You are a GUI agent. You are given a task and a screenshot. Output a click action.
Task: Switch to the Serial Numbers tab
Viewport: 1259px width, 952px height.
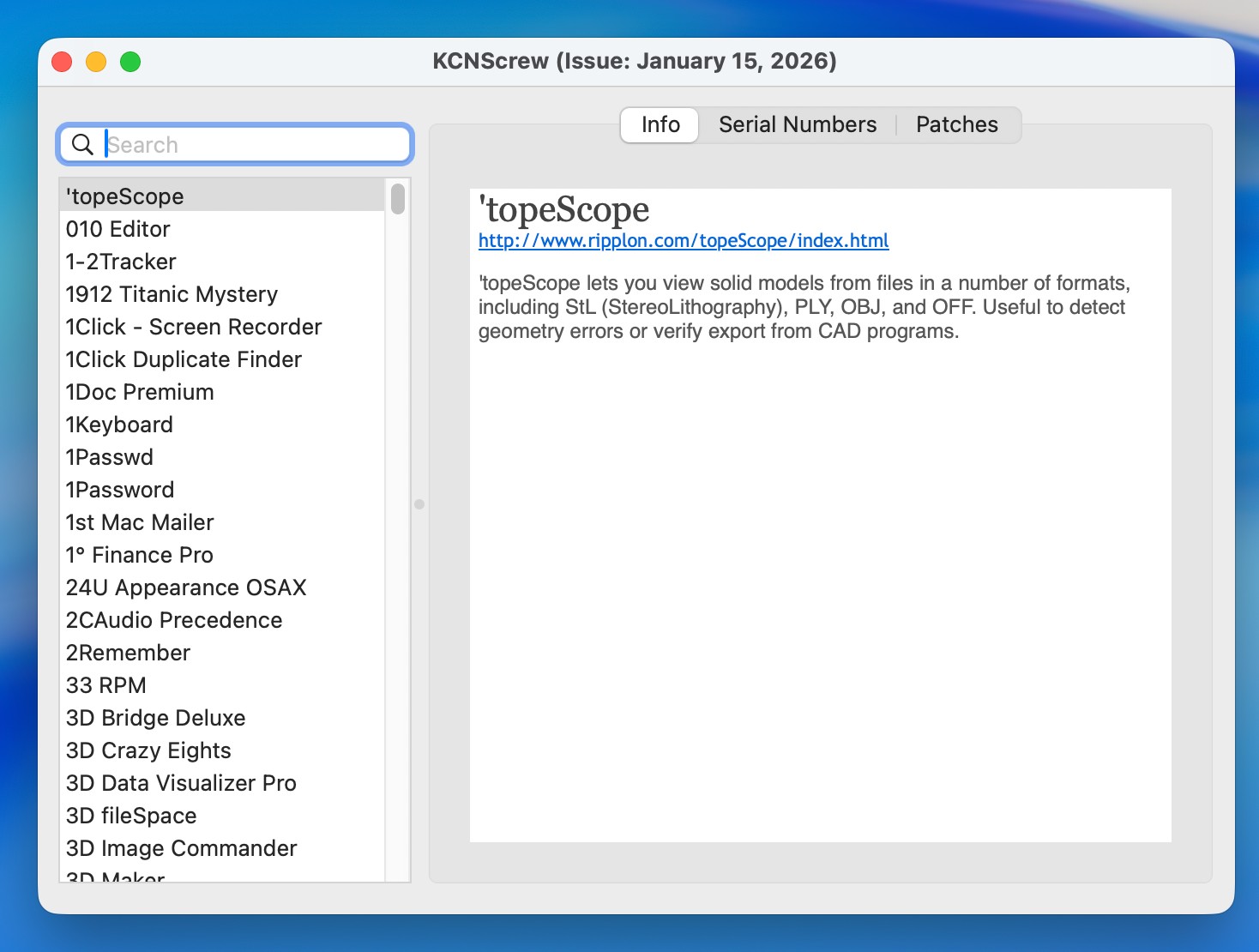click(797, 125)
